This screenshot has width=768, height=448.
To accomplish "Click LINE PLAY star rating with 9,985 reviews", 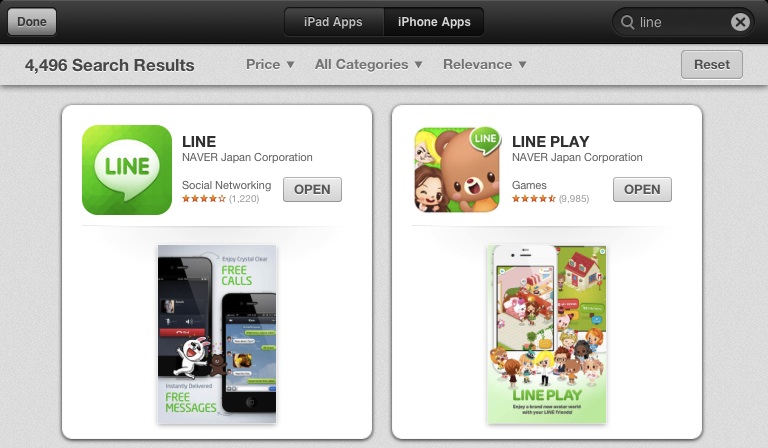I will coord(551,199).
